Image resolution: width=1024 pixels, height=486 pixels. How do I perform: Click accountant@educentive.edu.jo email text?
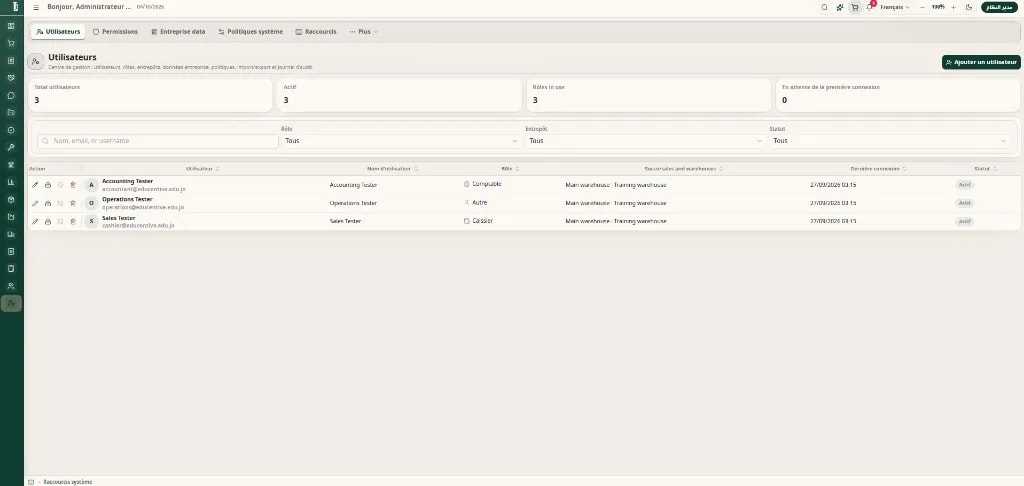[x=144, y=189]
